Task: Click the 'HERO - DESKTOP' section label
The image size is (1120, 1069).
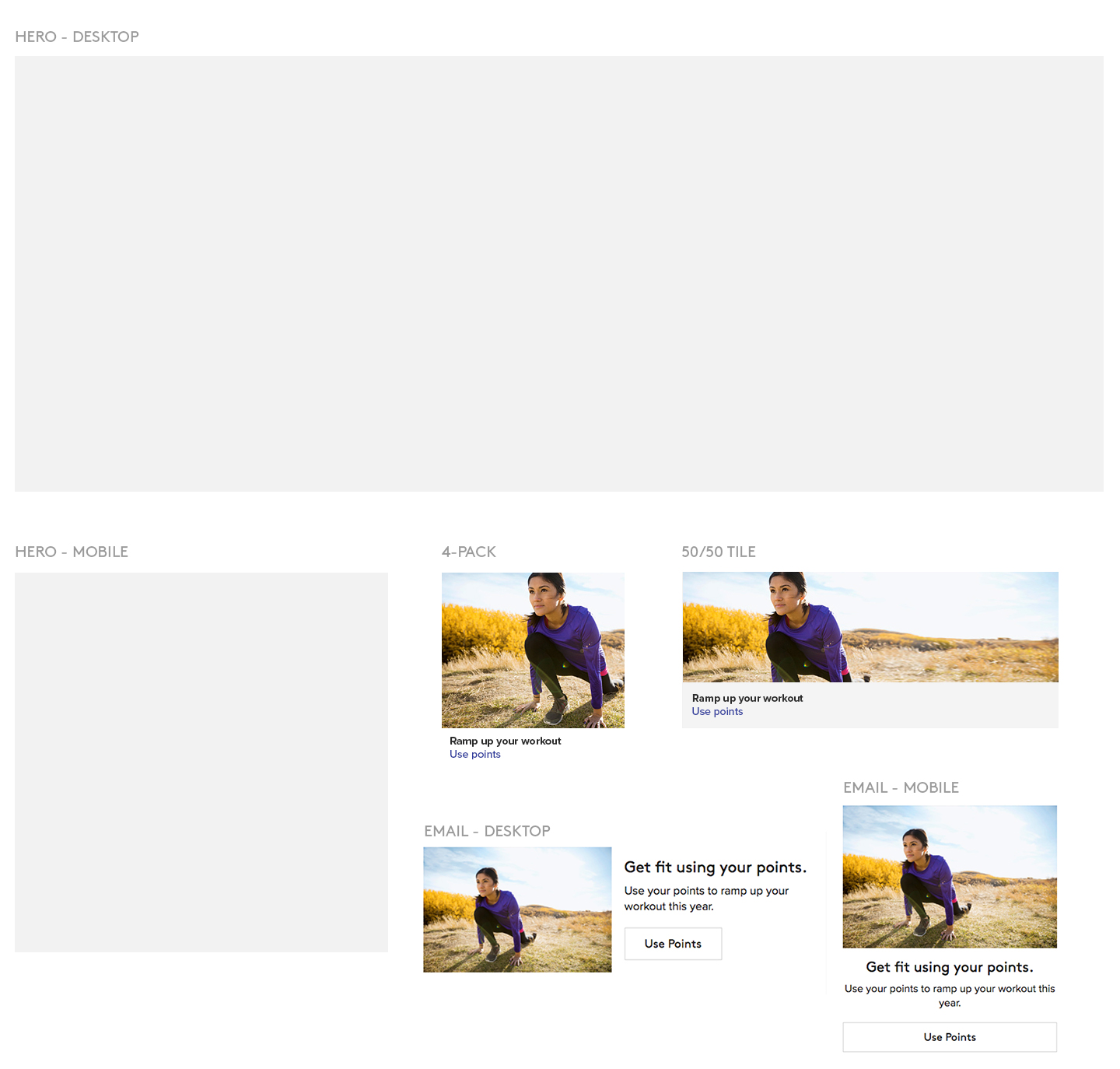Action: point(77,37)
